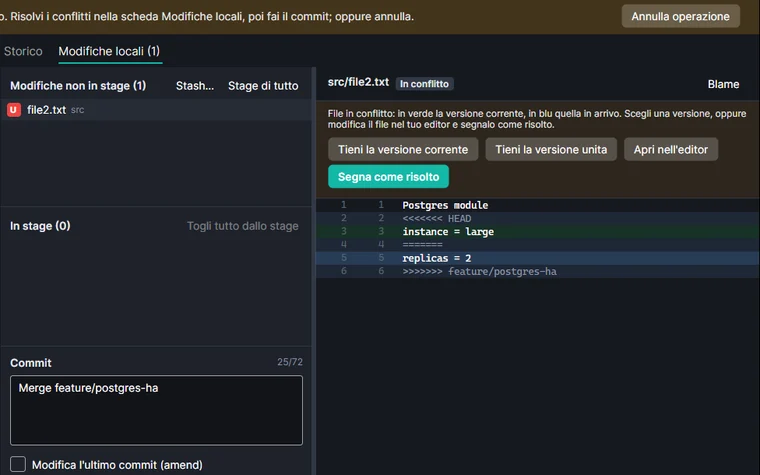Viewport: 760px width, 475px height.
Task: Click the panel splitter between file list and diff
Action: coord(314,271)
